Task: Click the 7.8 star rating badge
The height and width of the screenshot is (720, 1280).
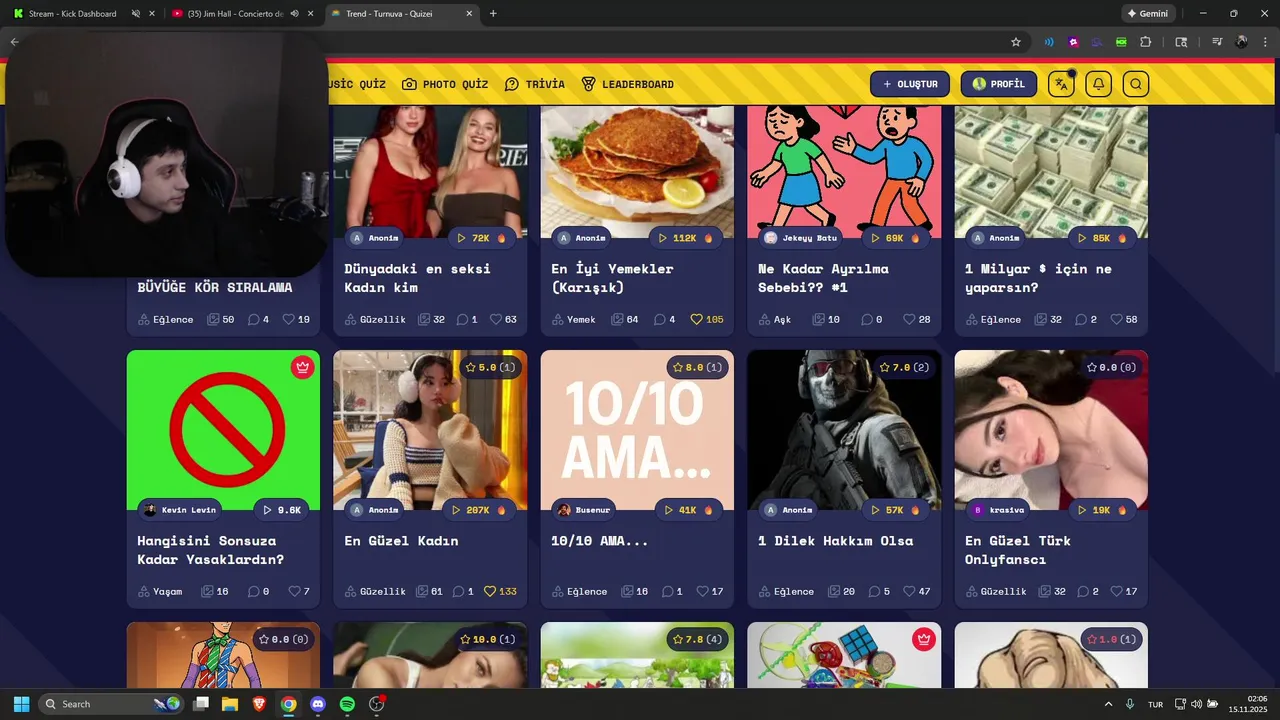Action: point(697,639)
